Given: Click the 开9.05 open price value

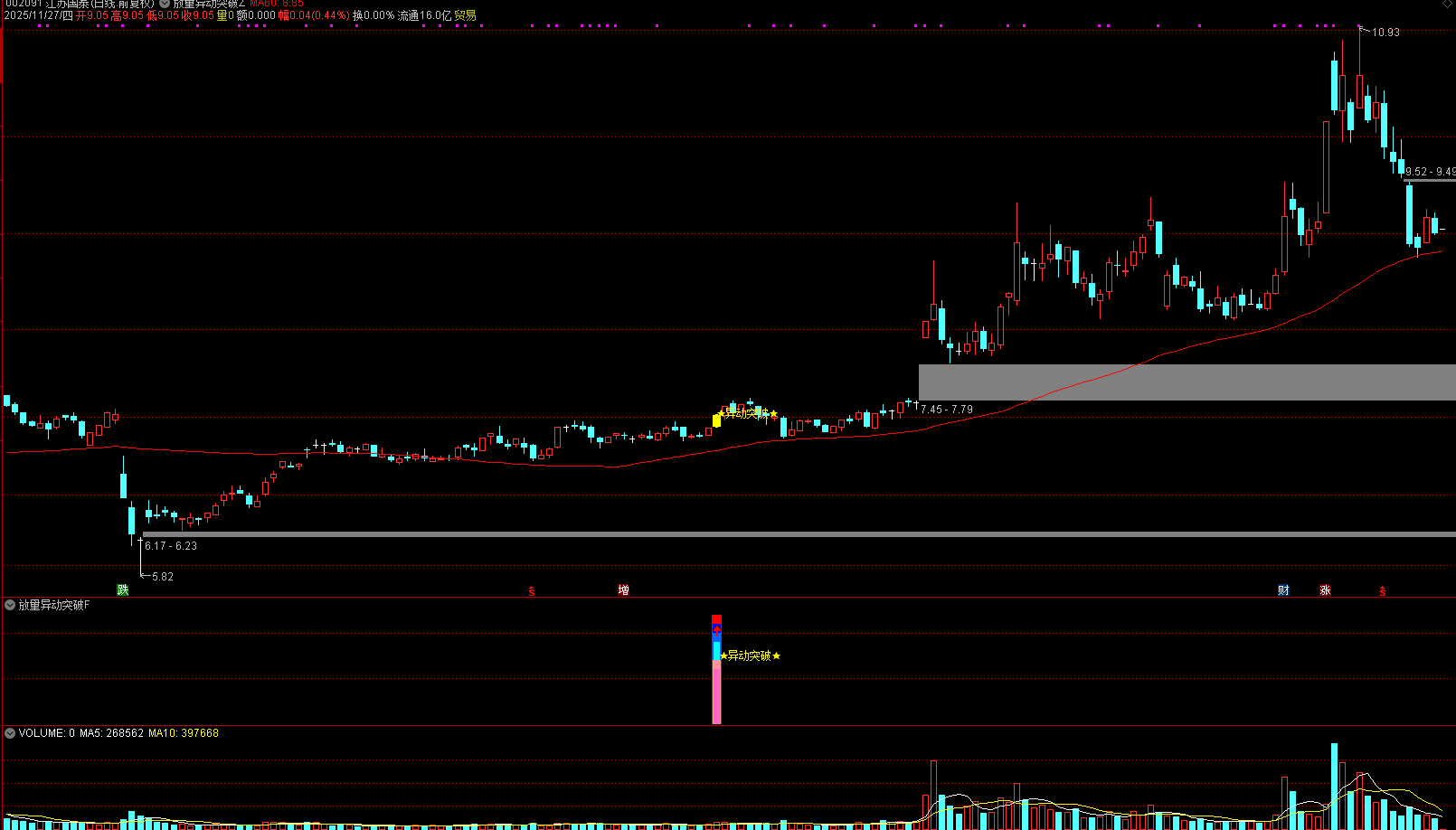Looking at the screenshot, I should [92, 15].
